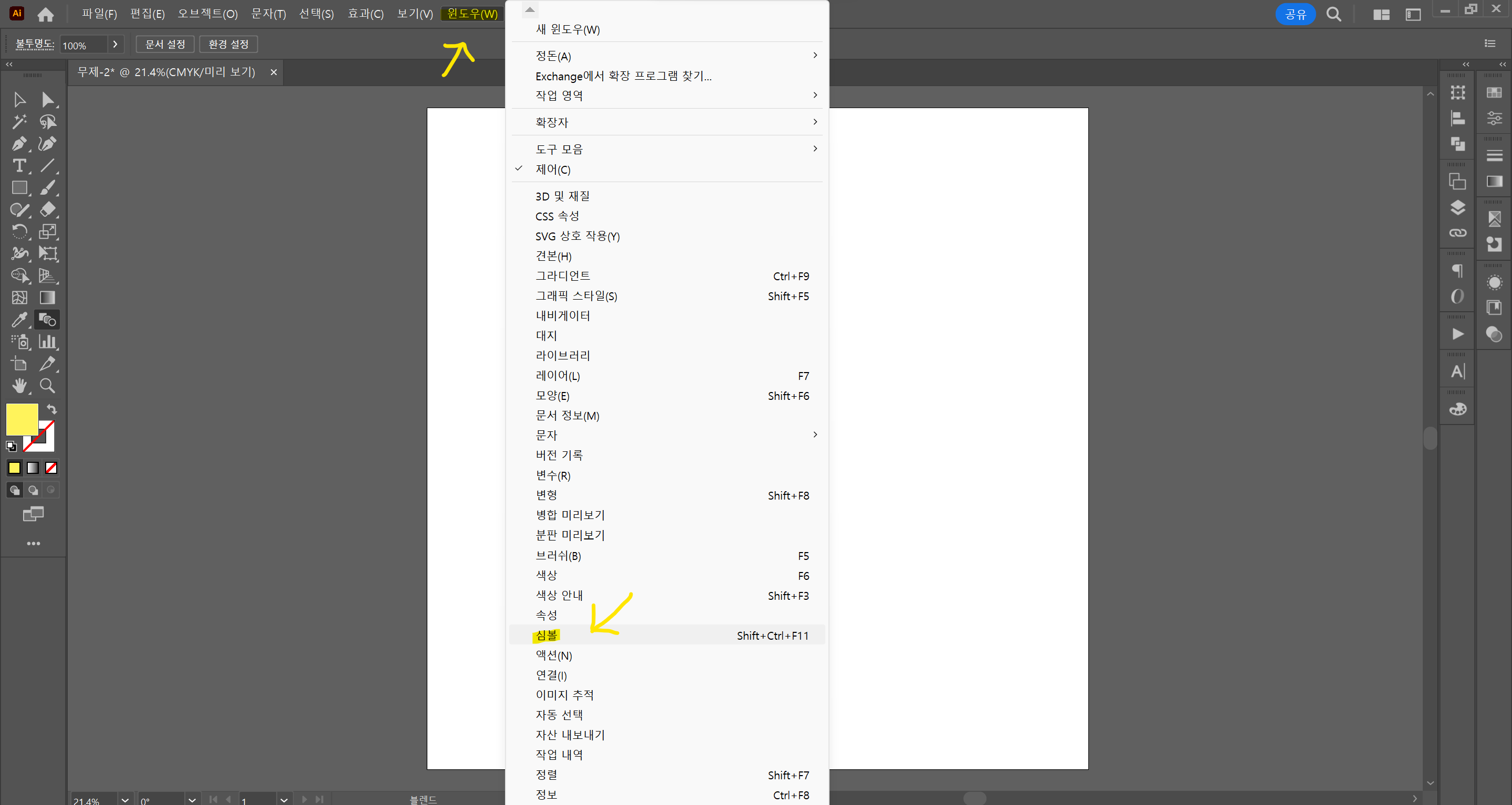This screenshot has width=1512, height=805.
Task: Open the zoom level dropdown
Action: (125, 799)
